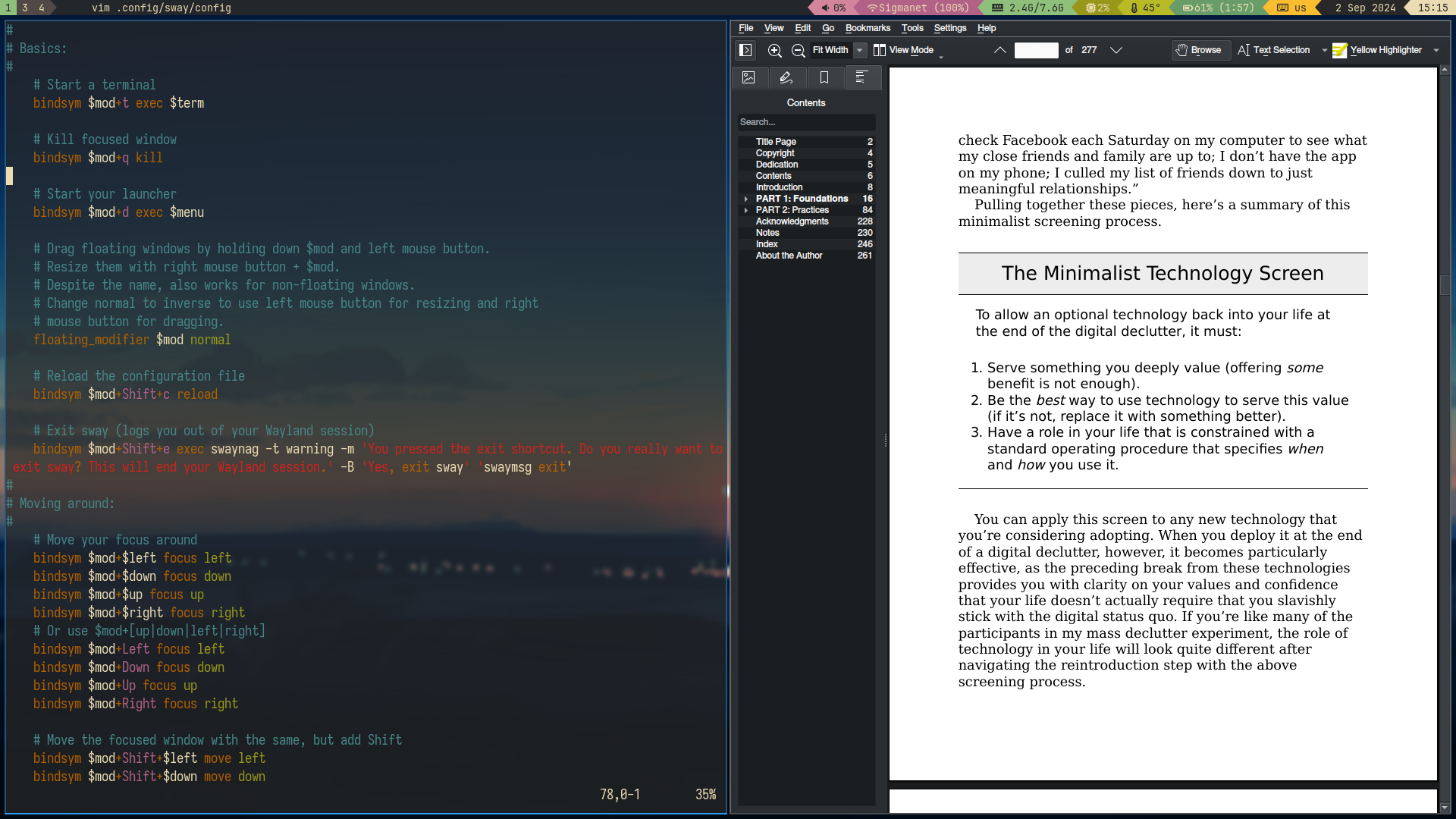Jump to the Introduction chapter entry
The height and width of the screenshot is (819, 1456).
click(x=779, y=187)
